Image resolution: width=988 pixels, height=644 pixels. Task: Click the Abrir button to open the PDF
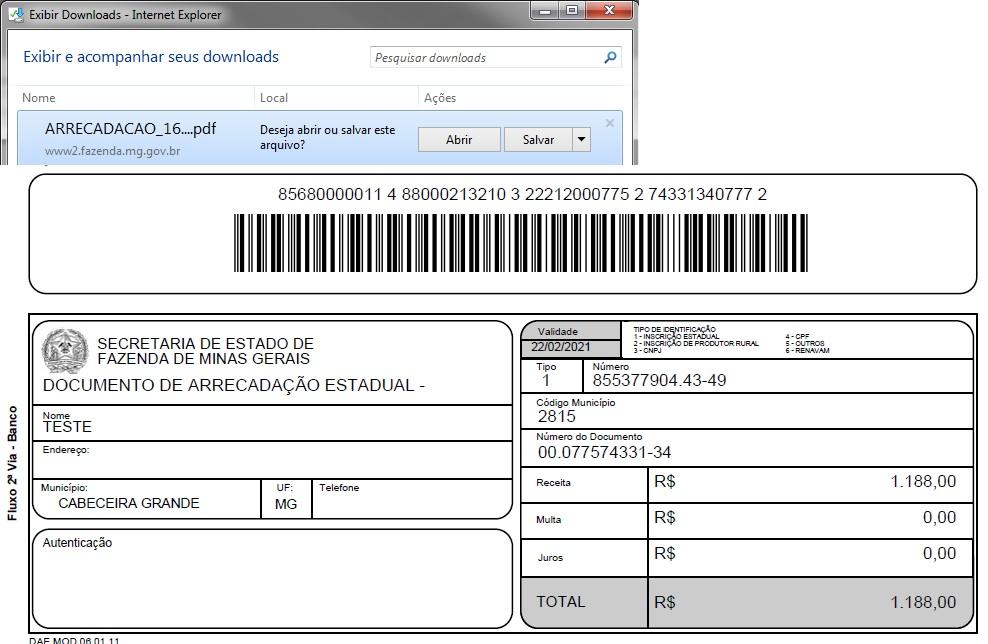click(x=459, y=139)
